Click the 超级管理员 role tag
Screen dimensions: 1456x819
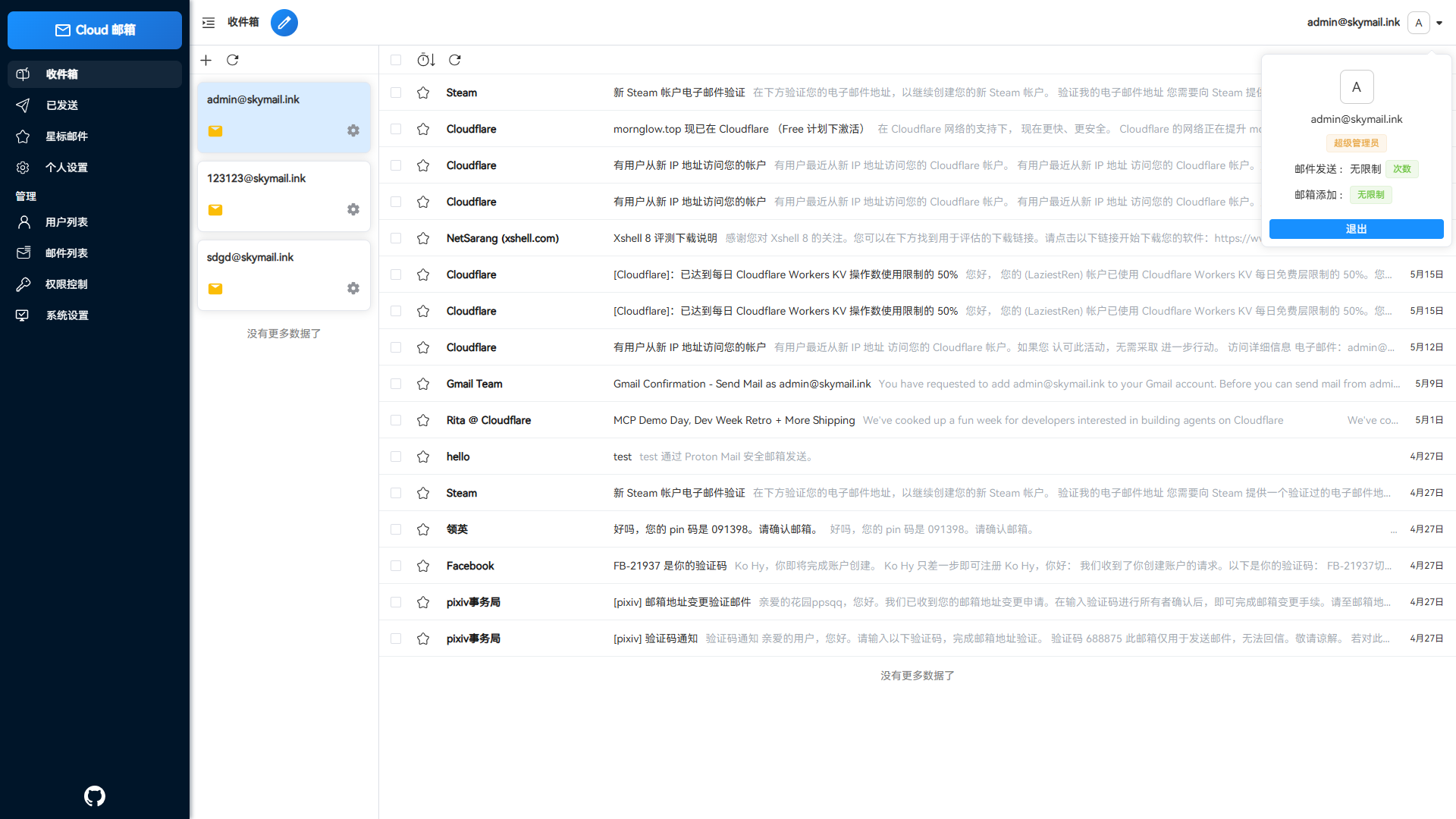[1356, 143]
